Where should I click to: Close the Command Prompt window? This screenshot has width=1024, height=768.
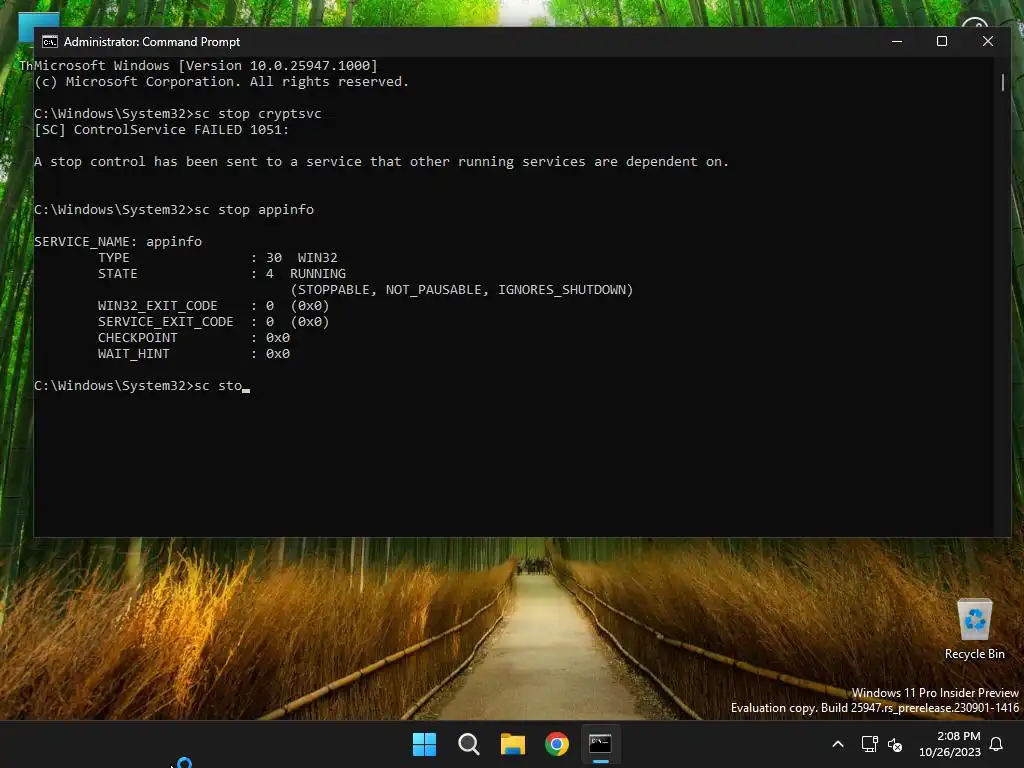(x=987, y=41)
